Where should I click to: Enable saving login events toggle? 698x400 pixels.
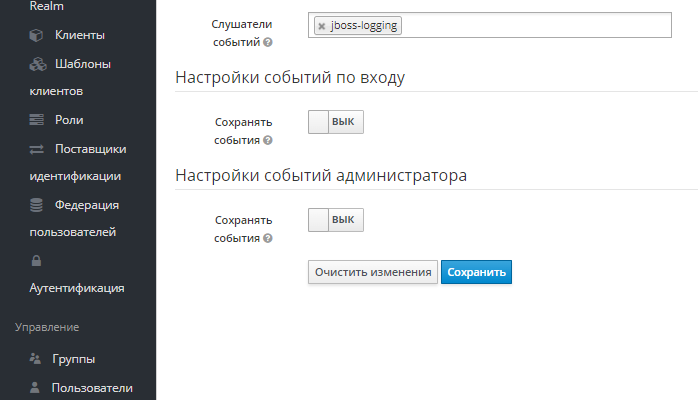point(335,122)
